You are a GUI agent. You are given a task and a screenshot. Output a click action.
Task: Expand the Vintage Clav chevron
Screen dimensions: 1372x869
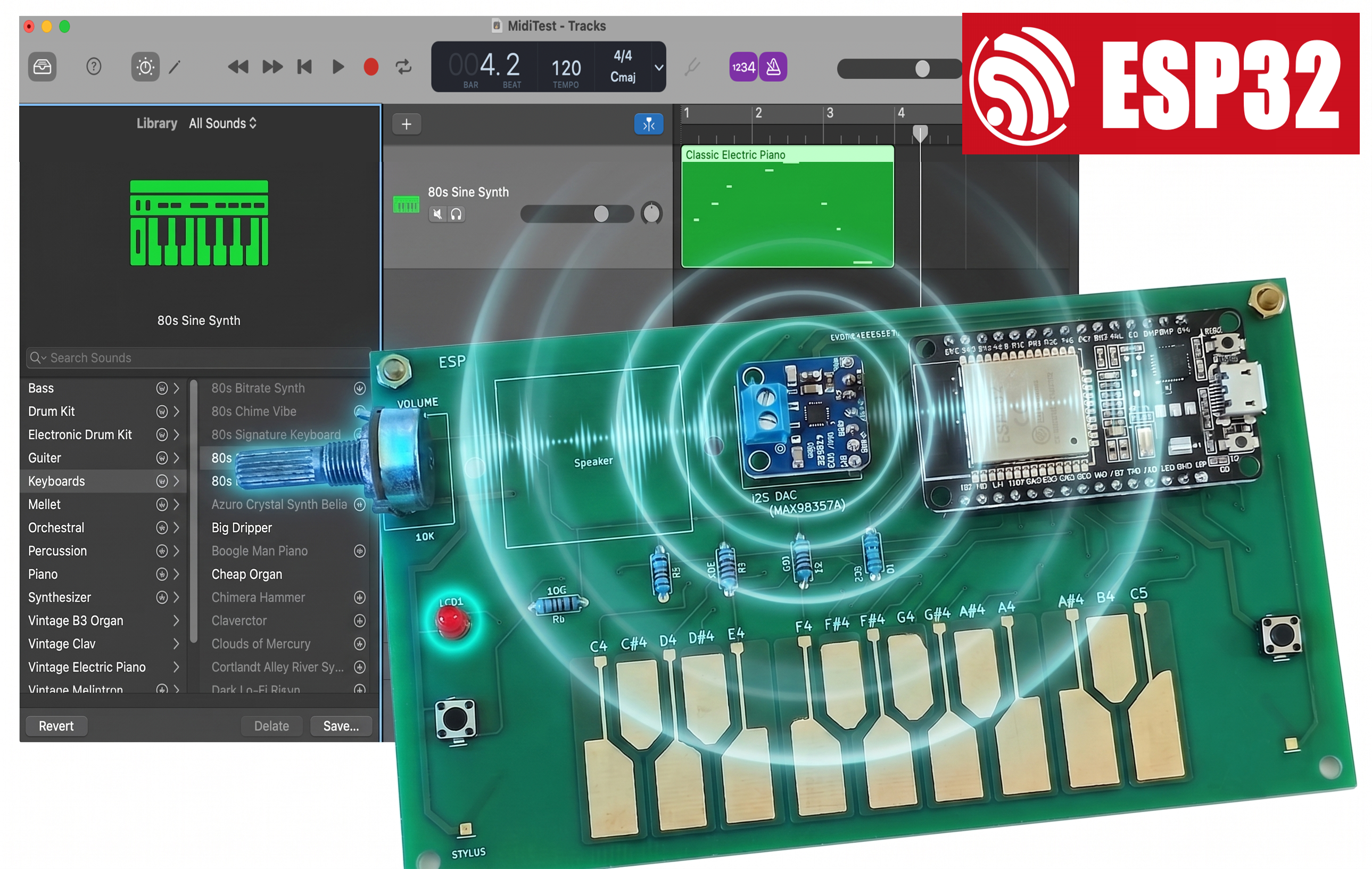pyautogui.click(x=177, y=644)
